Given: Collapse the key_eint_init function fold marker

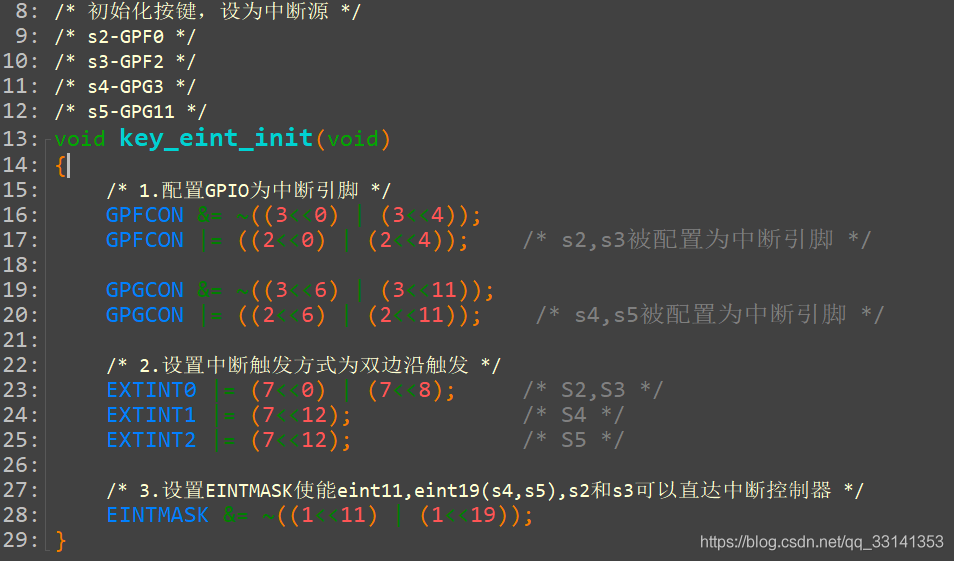Looking at the screenshot, I should 49,141.
